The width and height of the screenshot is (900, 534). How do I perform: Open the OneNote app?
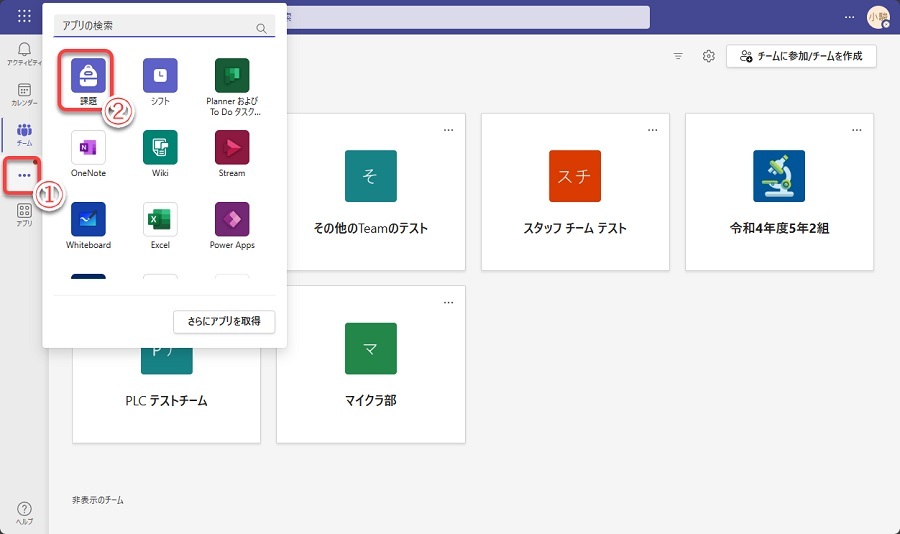[x=88, y=153]
